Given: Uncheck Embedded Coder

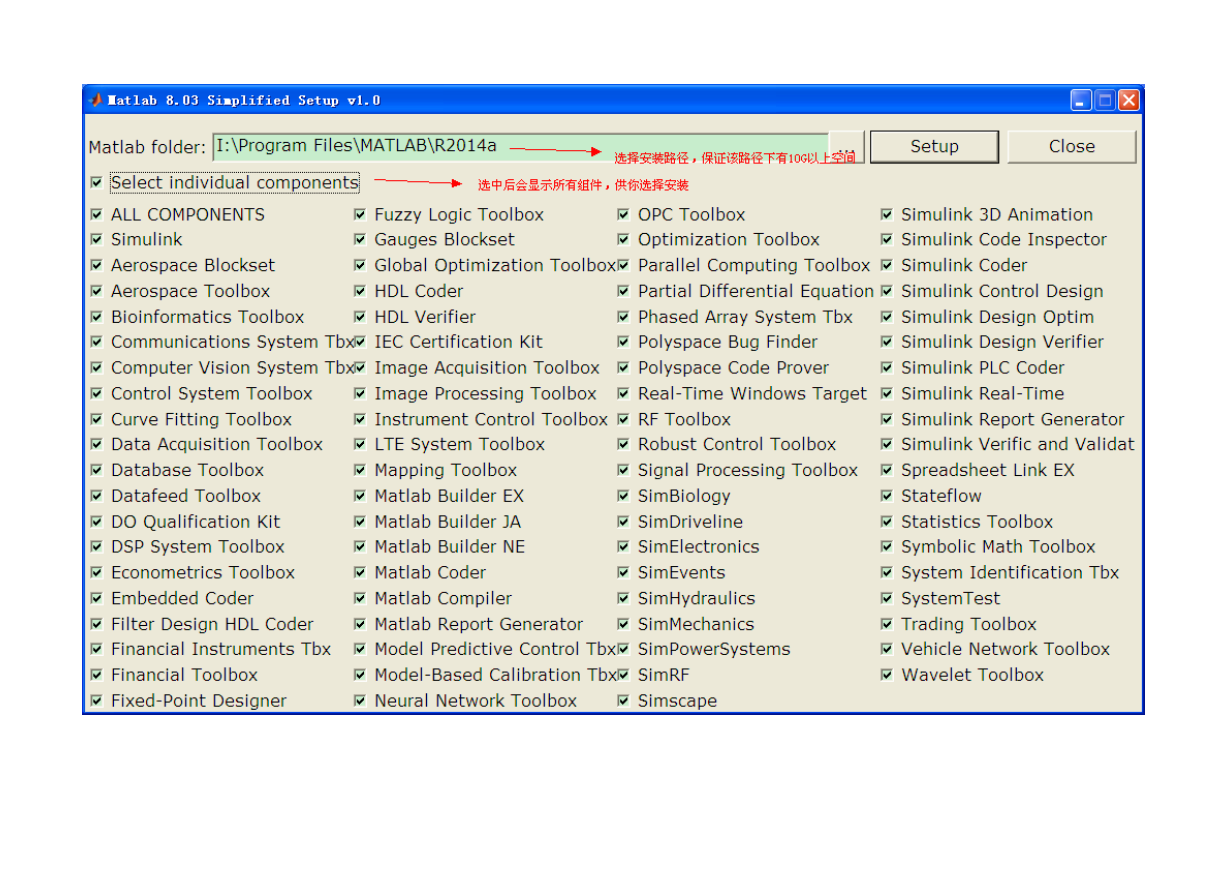Looking at the screenshot, I should tap(97, 599).
